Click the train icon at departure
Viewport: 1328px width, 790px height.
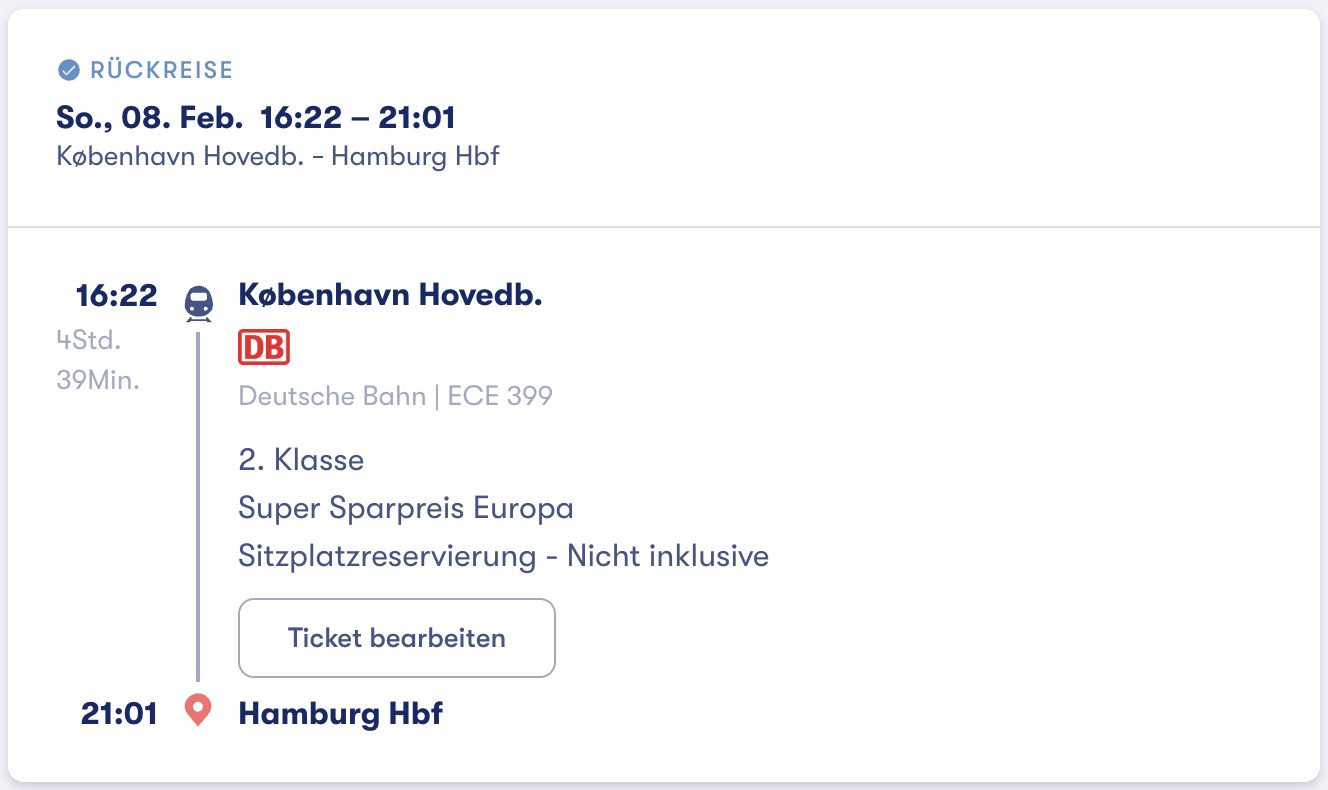199,303
